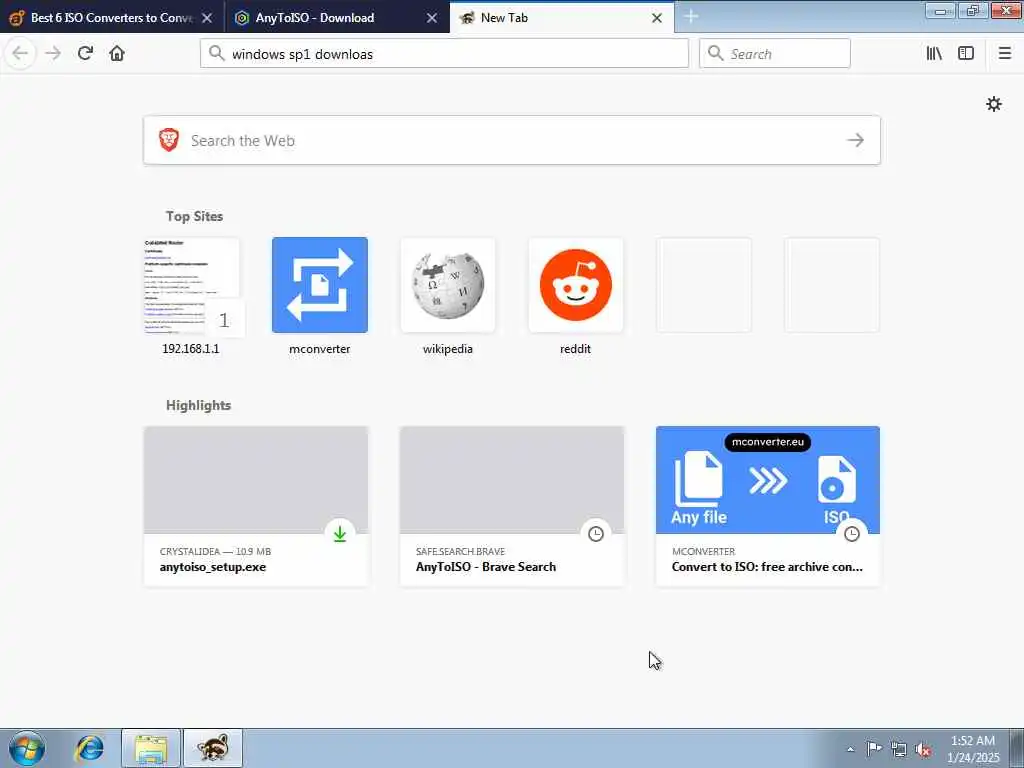Viewport: 1024px width, 768px height.
Task: Close the Best 6 ISO Converters tab
Action: (207, 18)
